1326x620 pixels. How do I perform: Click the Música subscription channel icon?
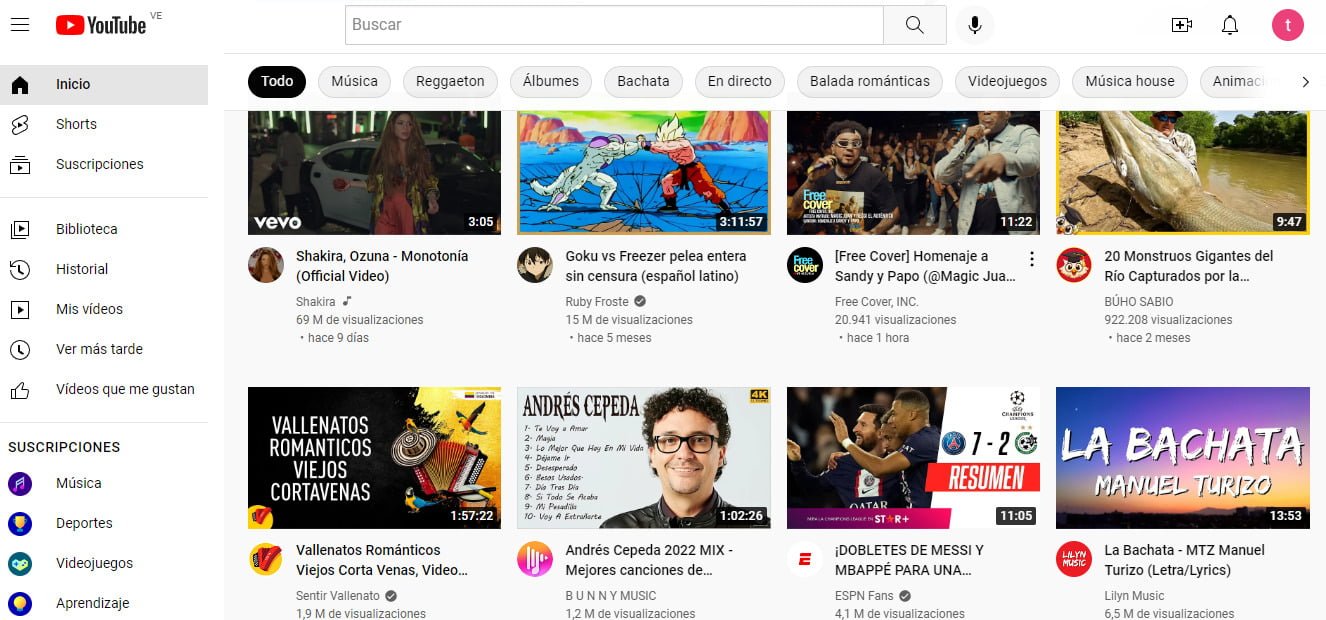pos(20,483)
